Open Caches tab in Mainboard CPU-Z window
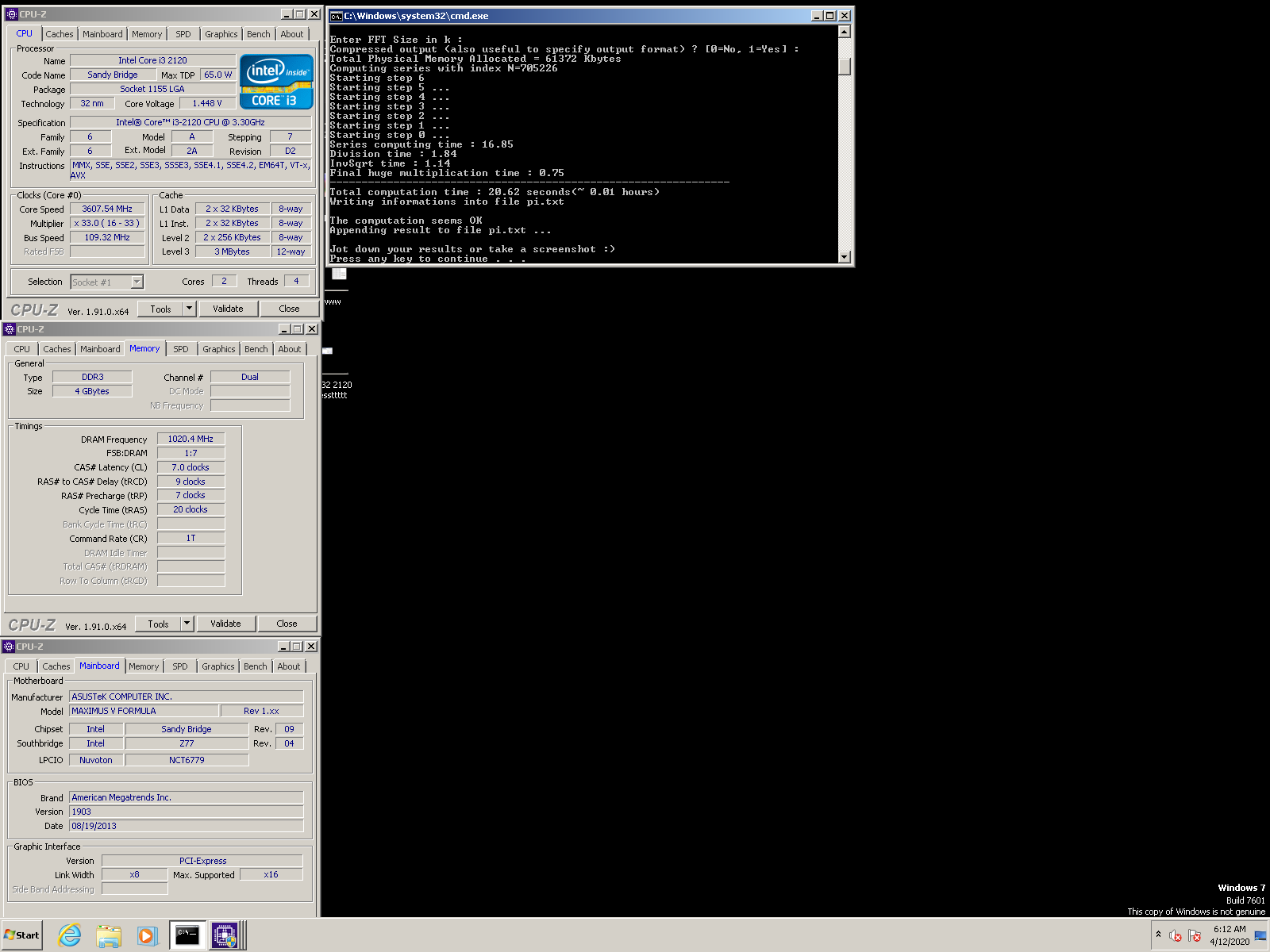 (56, 666)
